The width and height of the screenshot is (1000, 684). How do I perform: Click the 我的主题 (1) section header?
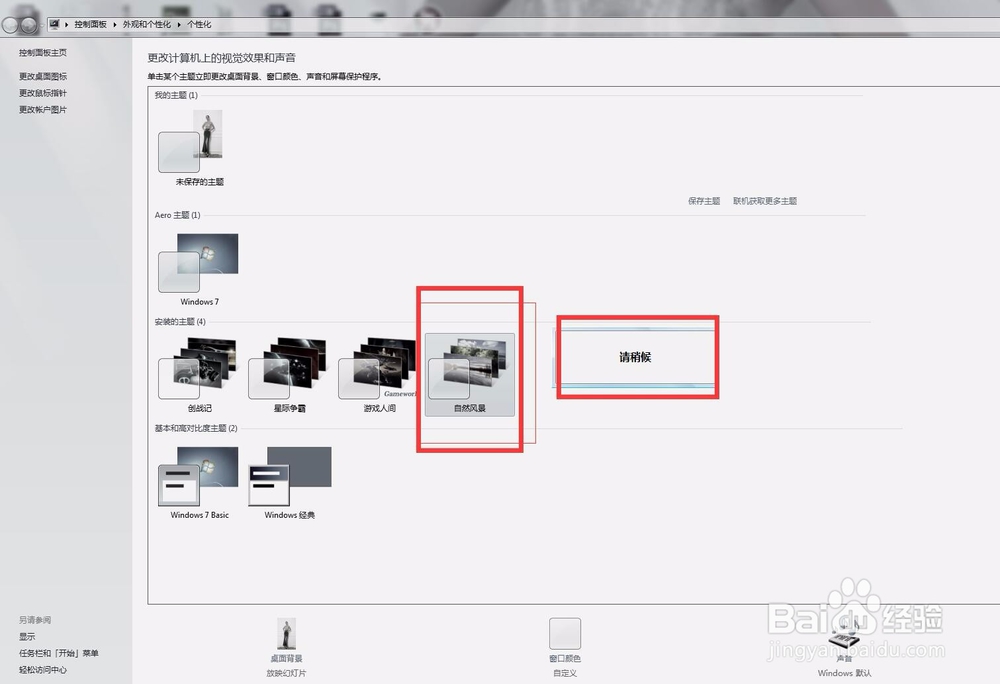[176, 95]
